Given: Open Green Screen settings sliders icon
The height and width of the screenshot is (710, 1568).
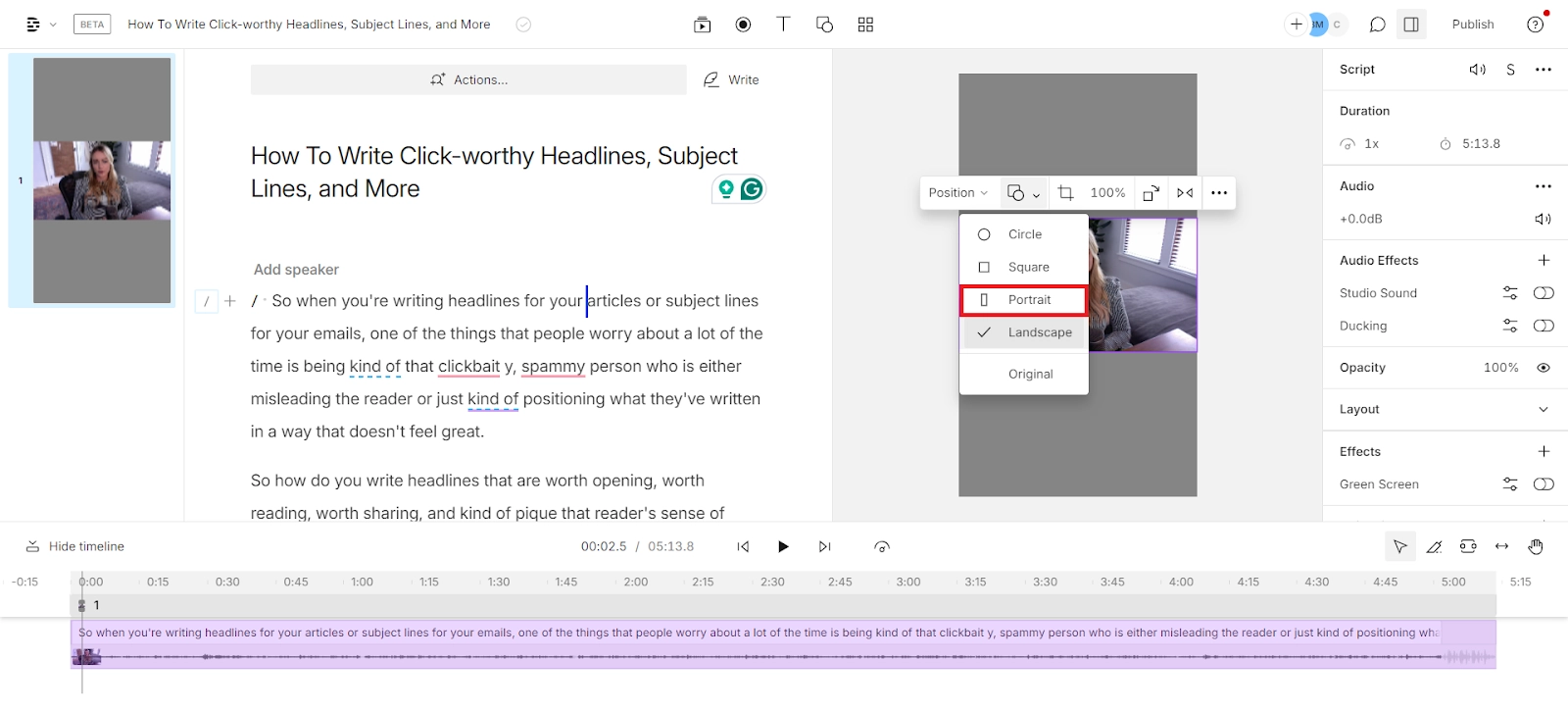Looking at the screenshot, I should pyautogui.click(x=1510, y=484).
